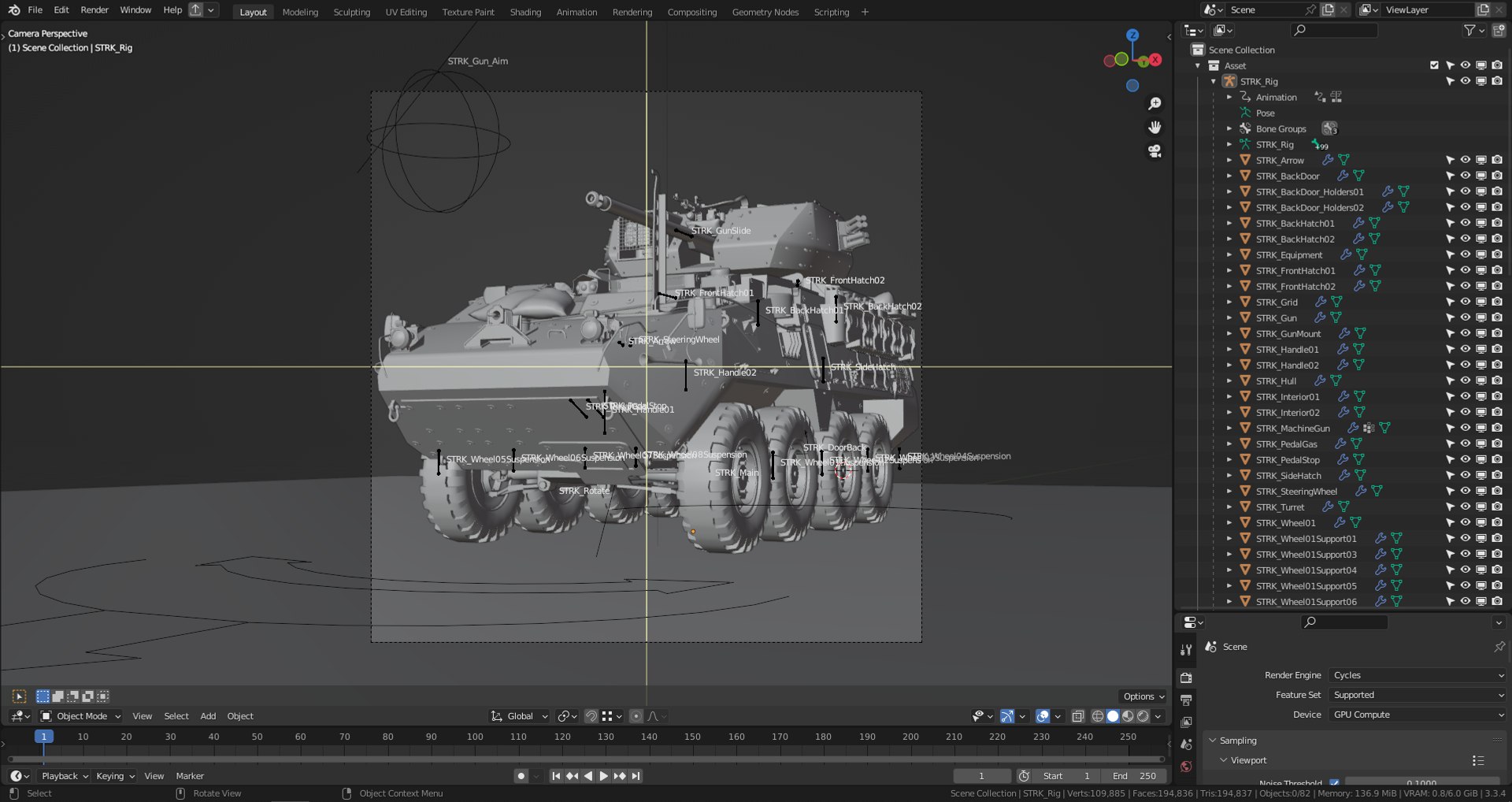Screen dimensions: 1512x802
Task: Expand the STRK_Arrow outliner row
Action: click(x=1229, y=160)
